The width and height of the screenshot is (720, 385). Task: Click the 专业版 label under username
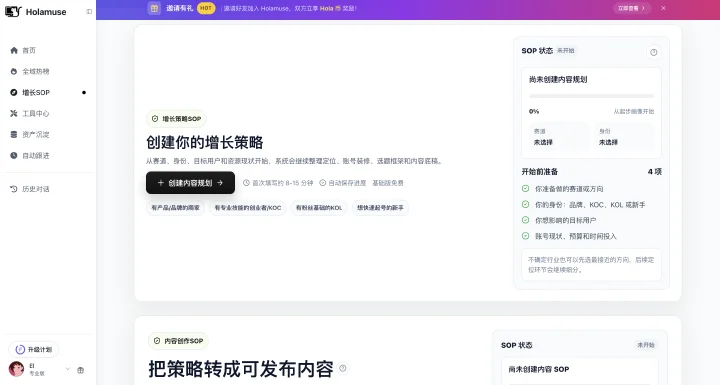coord(37,374)
